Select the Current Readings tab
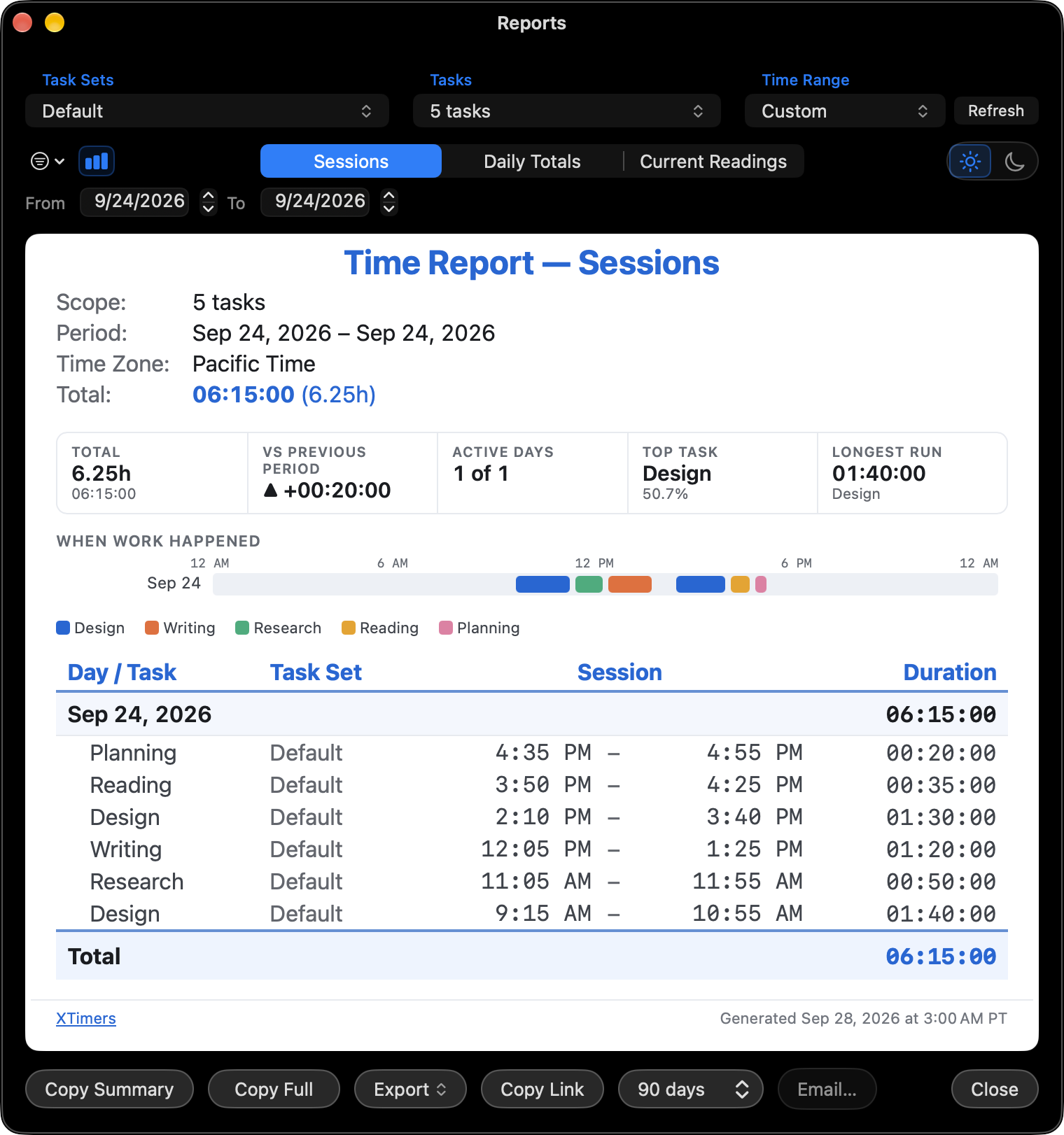The height and width of the screenshot is (1135, 1064). tap(713, 162)
